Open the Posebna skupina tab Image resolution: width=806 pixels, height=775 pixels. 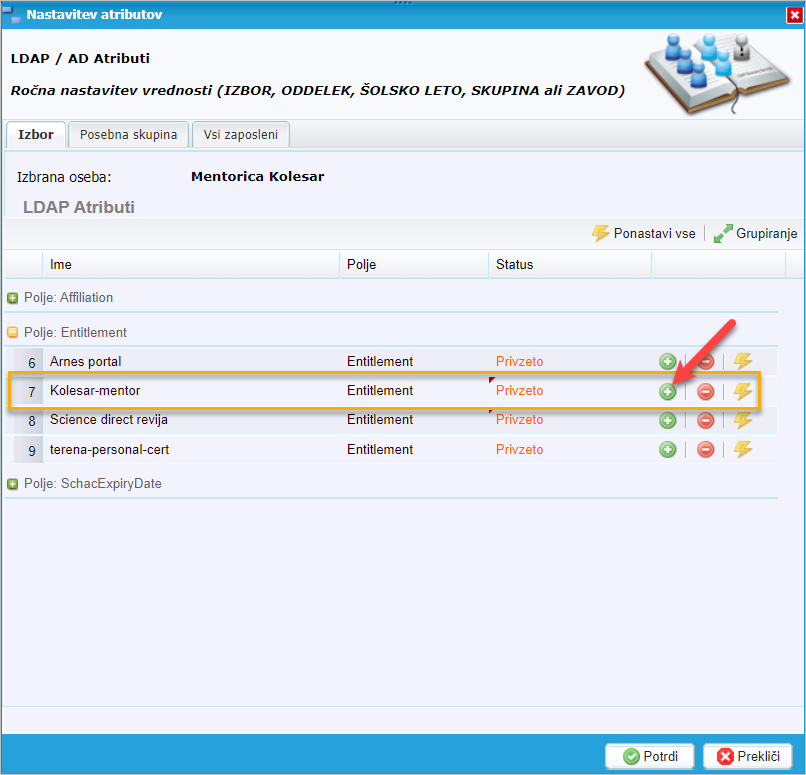pos(129,135)
